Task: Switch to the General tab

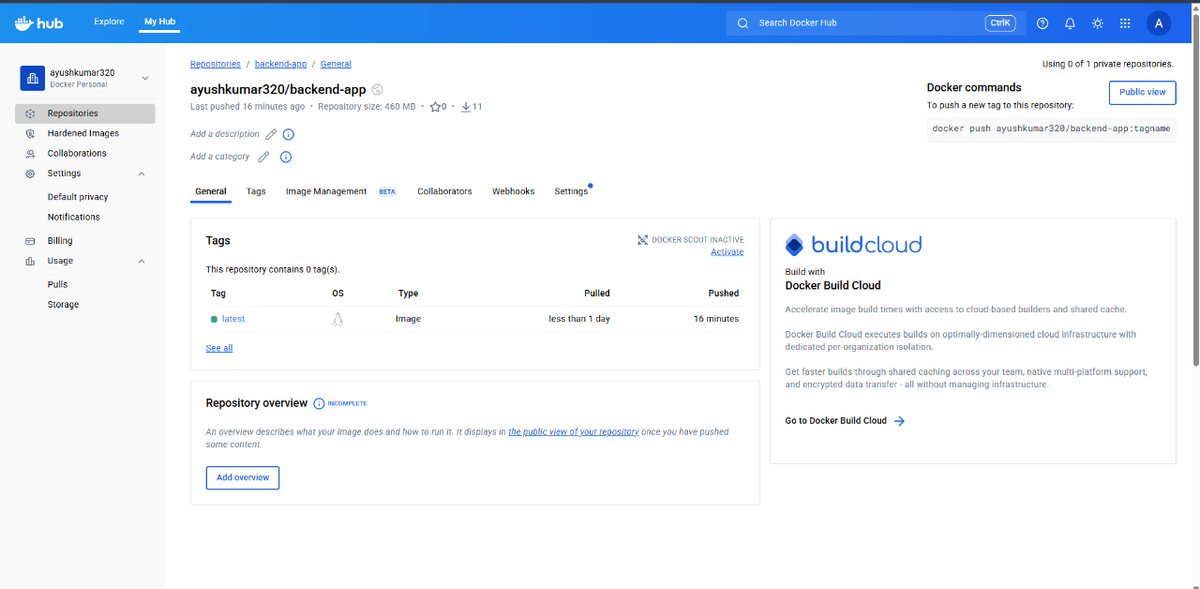Action: point(211,191)
